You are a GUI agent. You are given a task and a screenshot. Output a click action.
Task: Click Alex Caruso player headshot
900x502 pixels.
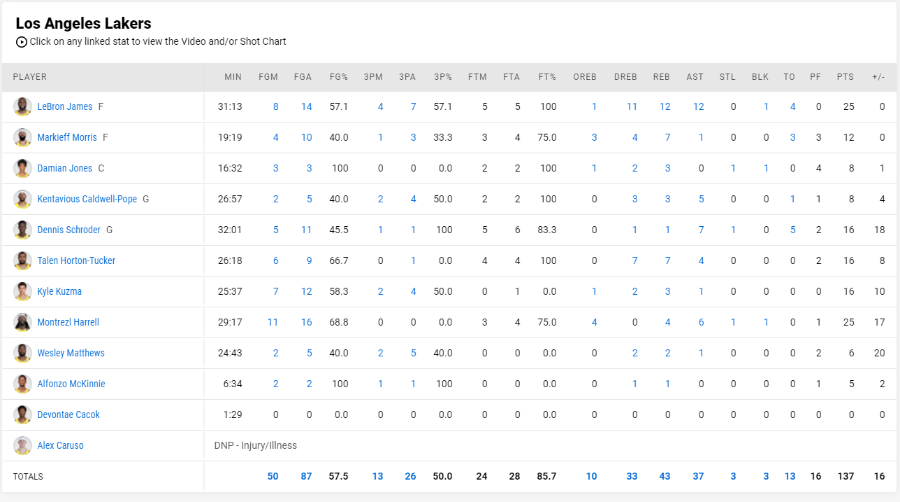[22, 446]
